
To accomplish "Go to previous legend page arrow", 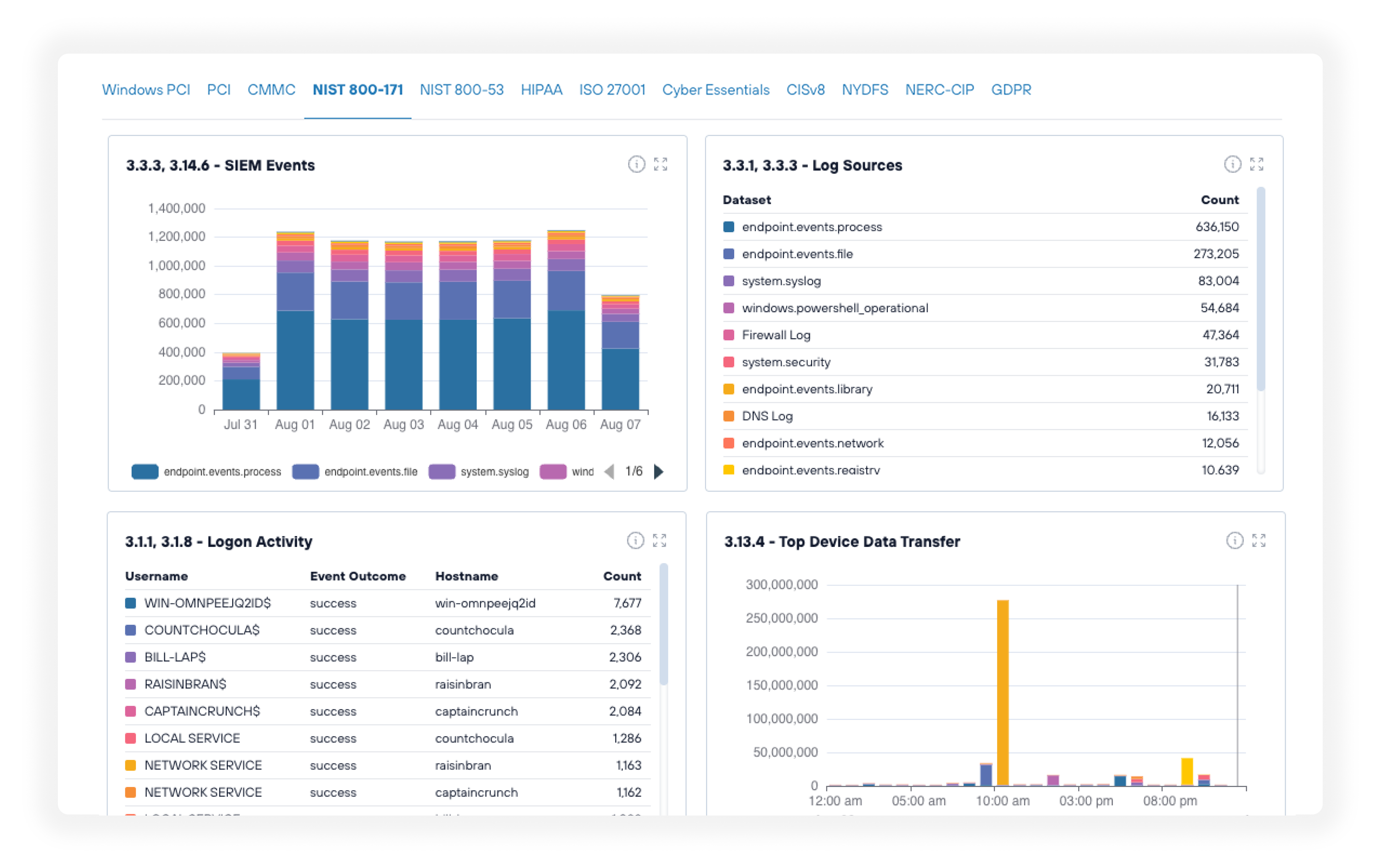I will point(609,472).
